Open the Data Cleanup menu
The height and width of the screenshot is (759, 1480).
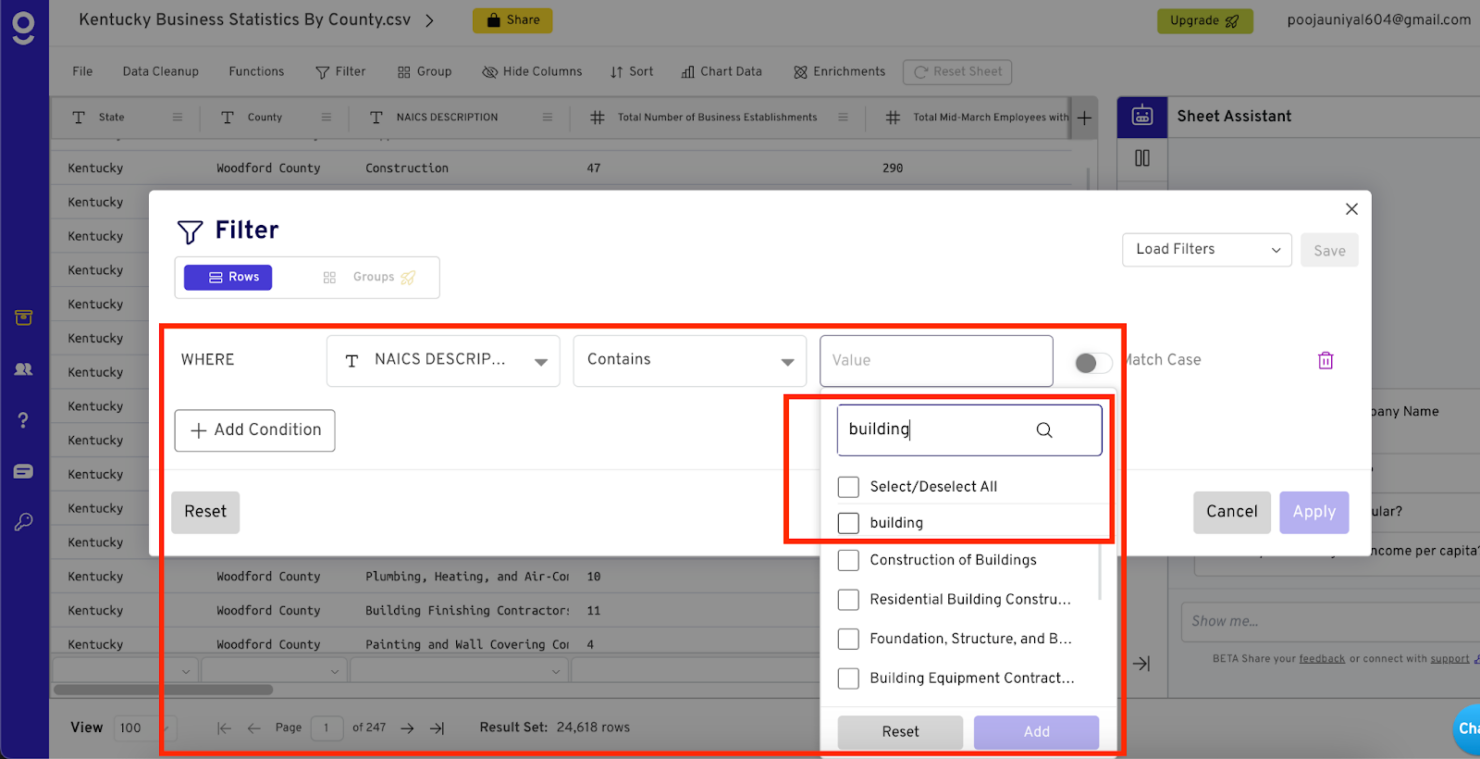point(161,72)
